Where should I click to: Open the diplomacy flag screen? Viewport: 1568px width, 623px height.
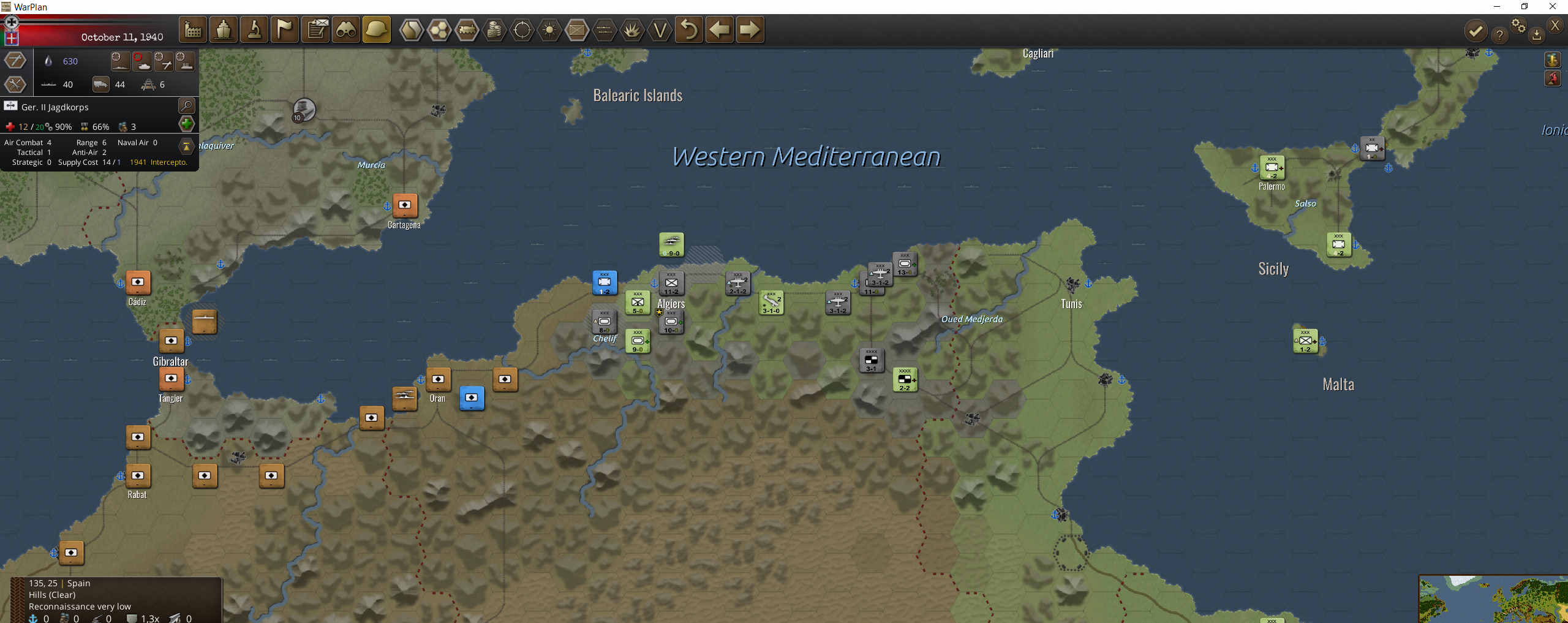(285, 29)
